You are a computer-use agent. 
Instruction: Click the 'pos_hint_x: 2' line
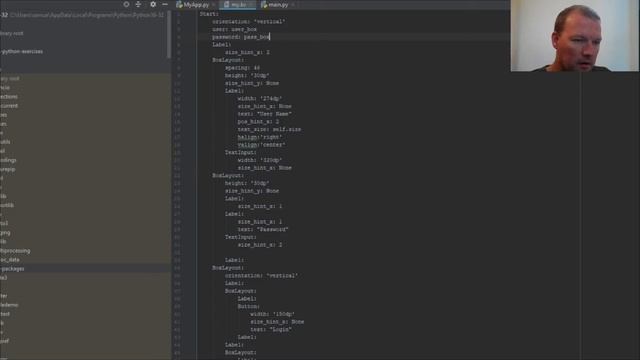tap(258, 122)
